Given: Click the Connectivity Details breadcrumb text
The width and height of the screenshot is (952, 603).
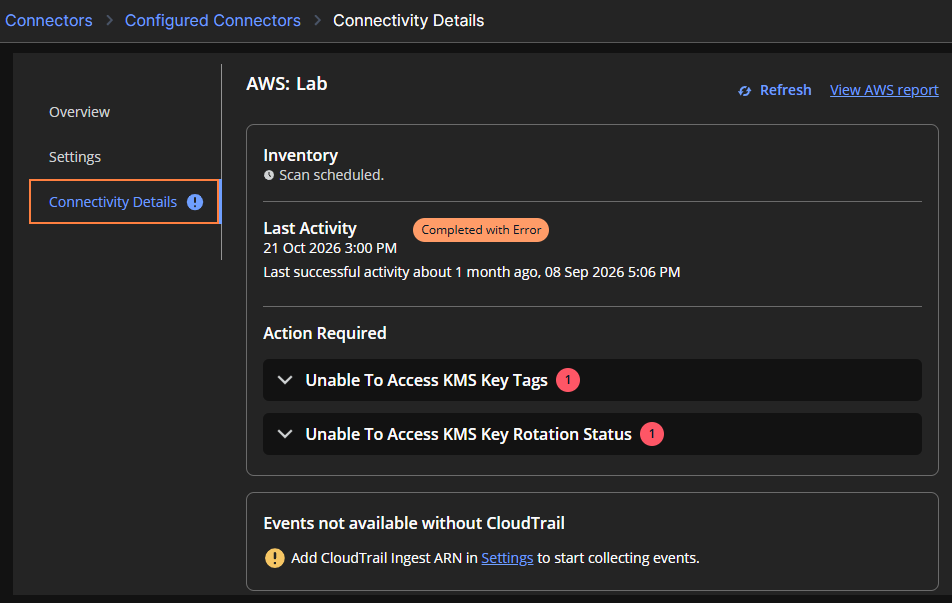Looking at the screenshot, I should (x=409, y=21).
